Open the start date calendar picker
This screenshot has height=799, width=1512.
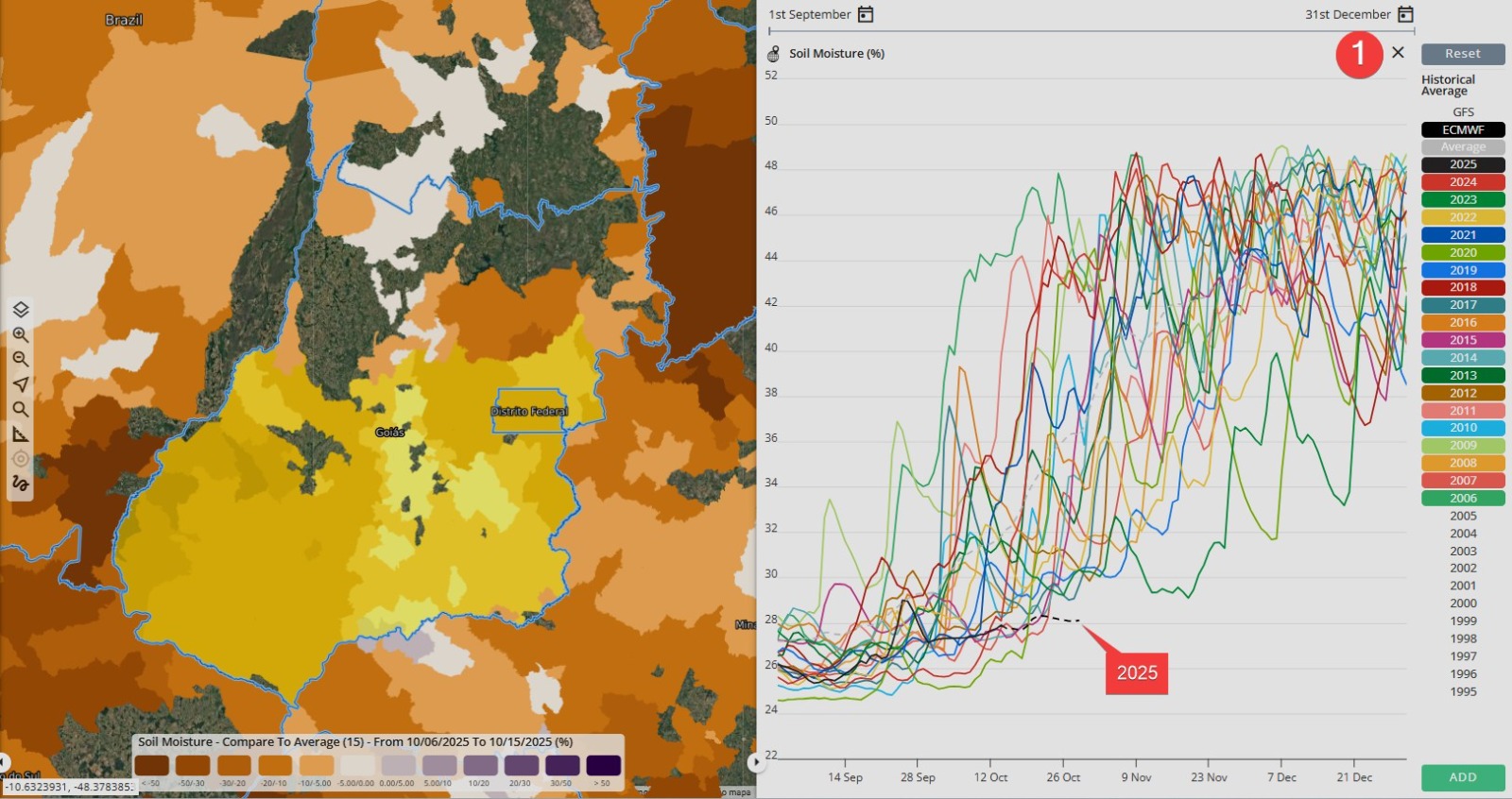[866, 14]
